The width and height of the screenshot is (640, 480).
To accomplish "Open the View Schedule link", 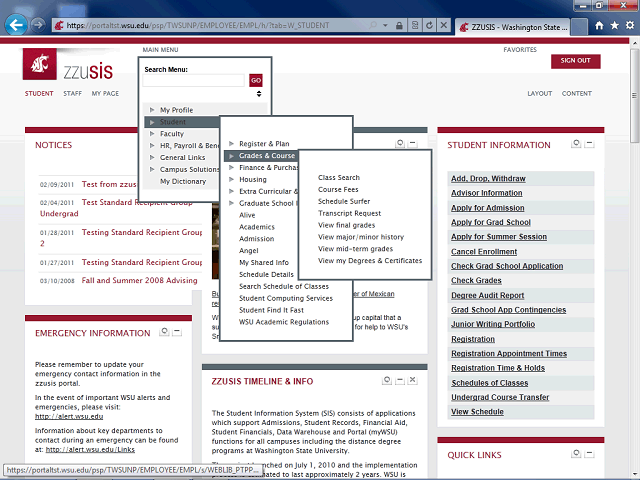I will [477, 411].
